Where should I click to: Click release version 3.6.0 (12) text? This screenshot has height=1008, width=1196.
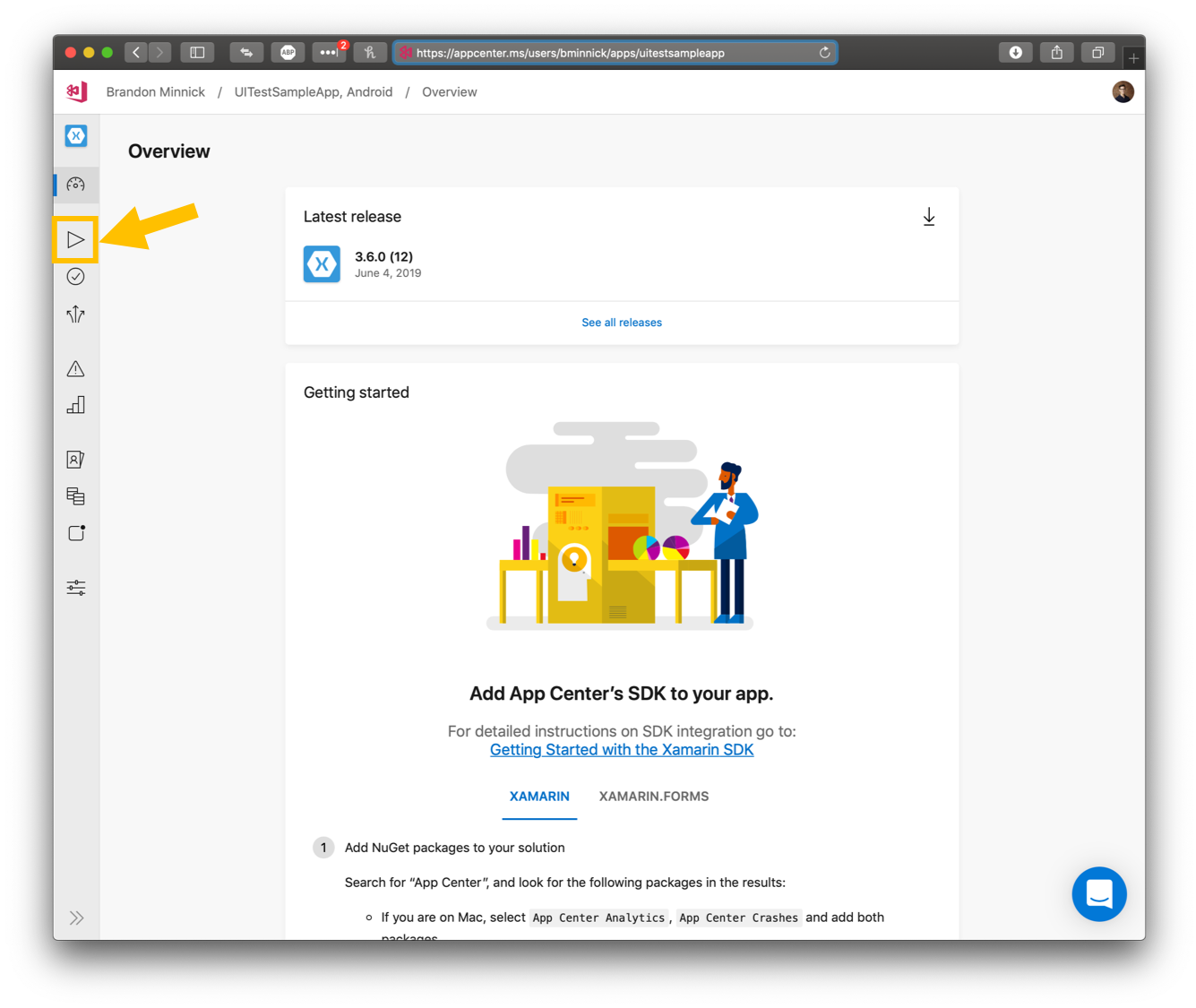[383, 256]
